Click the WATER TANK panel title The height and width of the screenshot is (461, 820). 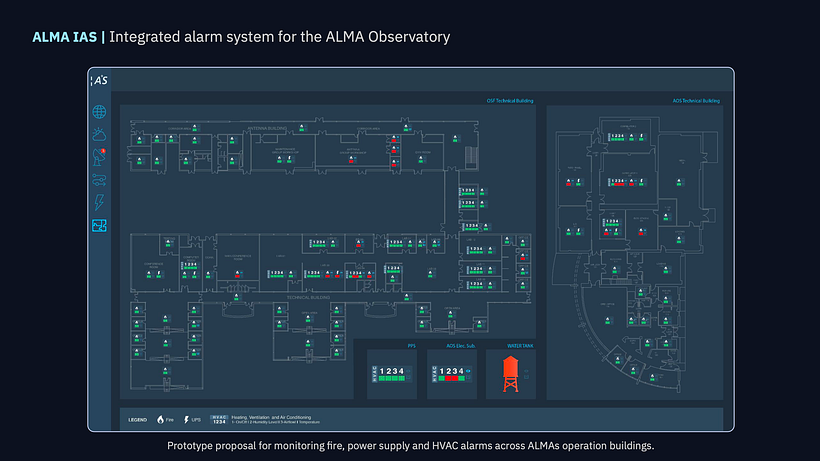pyautogui.click(x=520, y=345)
